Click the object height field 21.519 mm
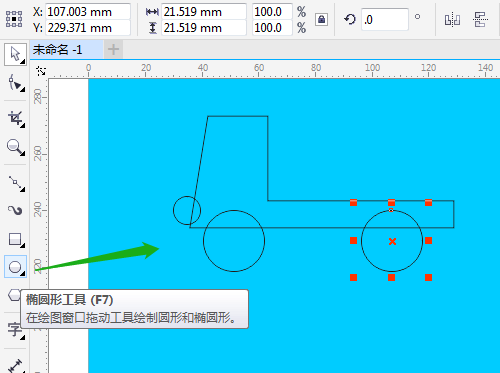500x373 pixels. click(x=204, y=28)
